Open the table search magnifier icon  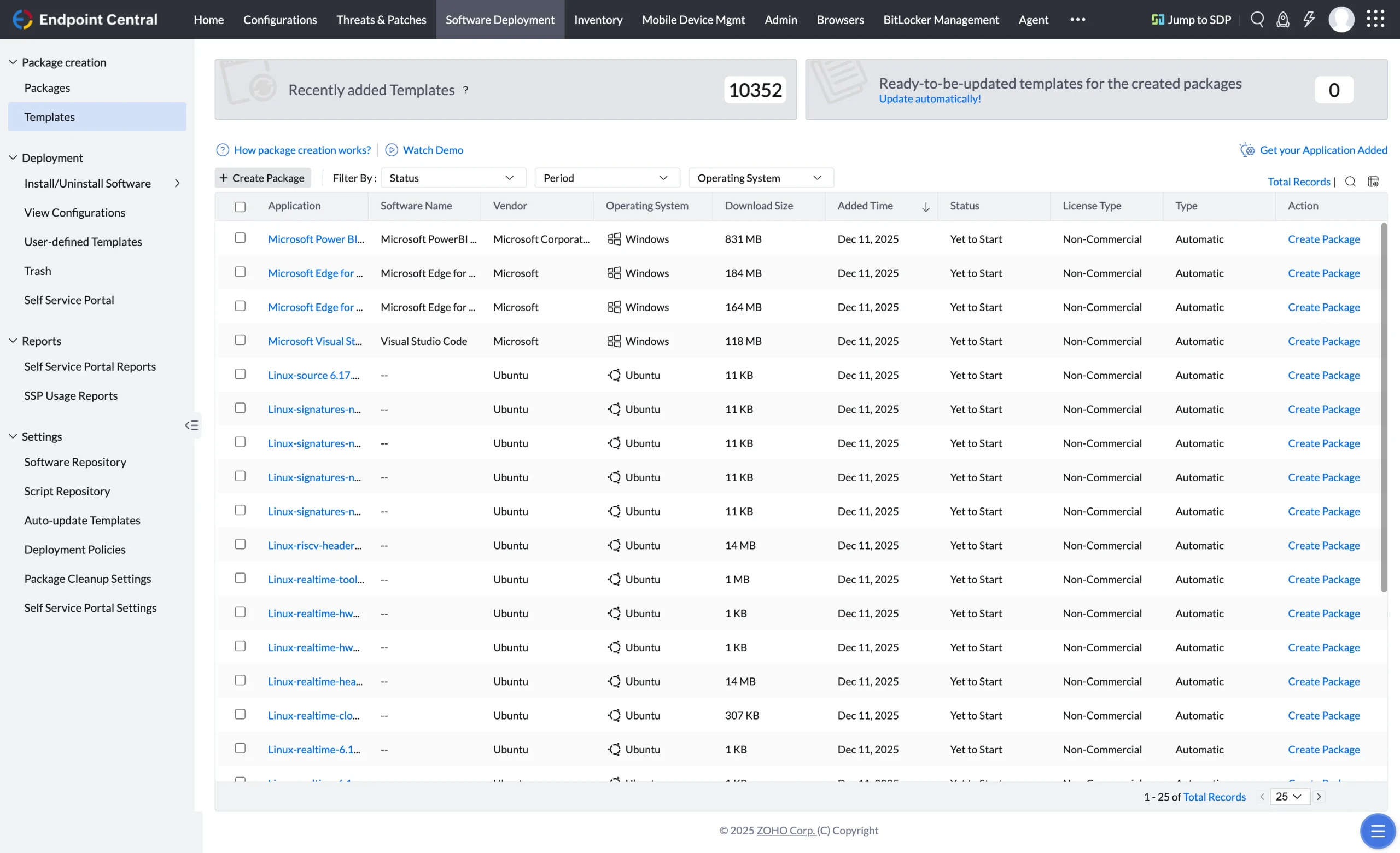coord(1351,181)
